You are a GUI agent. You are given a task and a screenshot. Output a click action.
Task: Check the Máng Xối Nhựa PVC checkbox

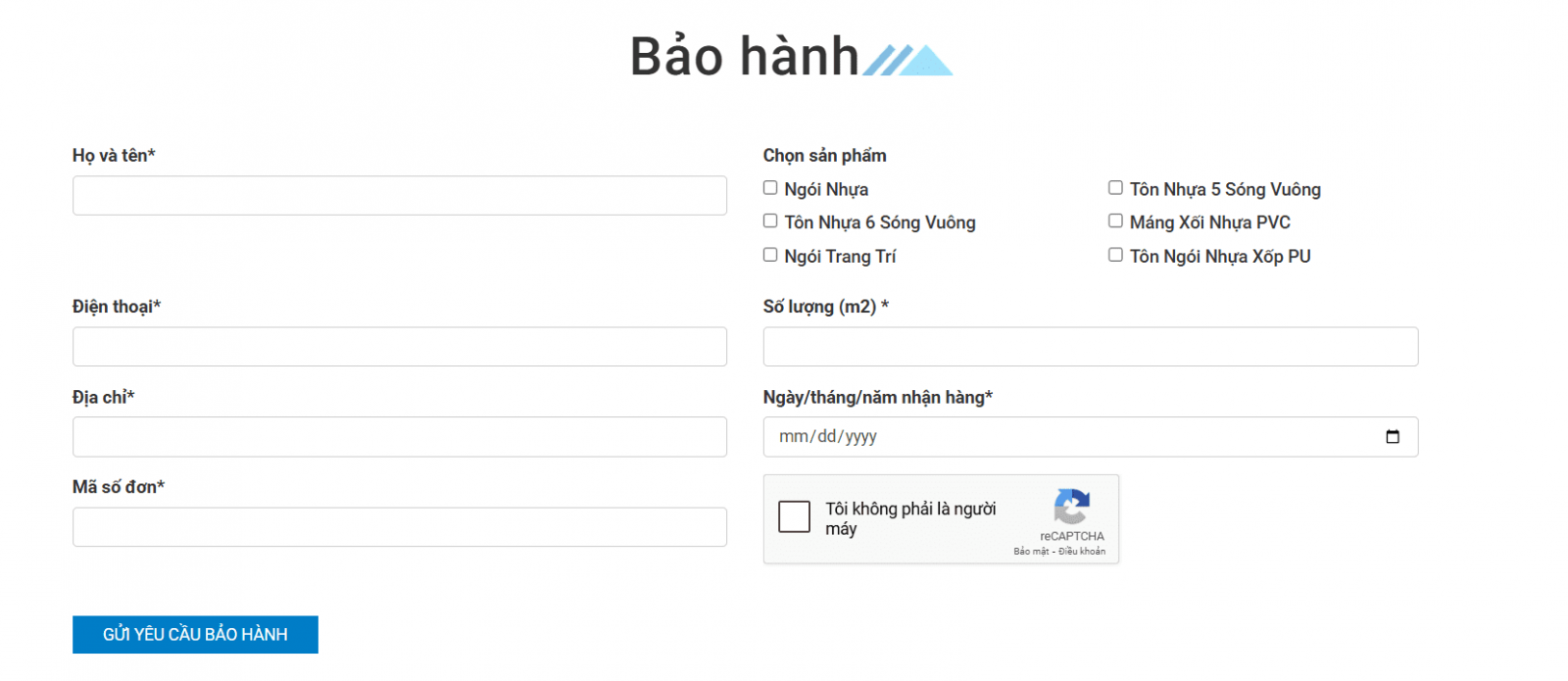1115,220
